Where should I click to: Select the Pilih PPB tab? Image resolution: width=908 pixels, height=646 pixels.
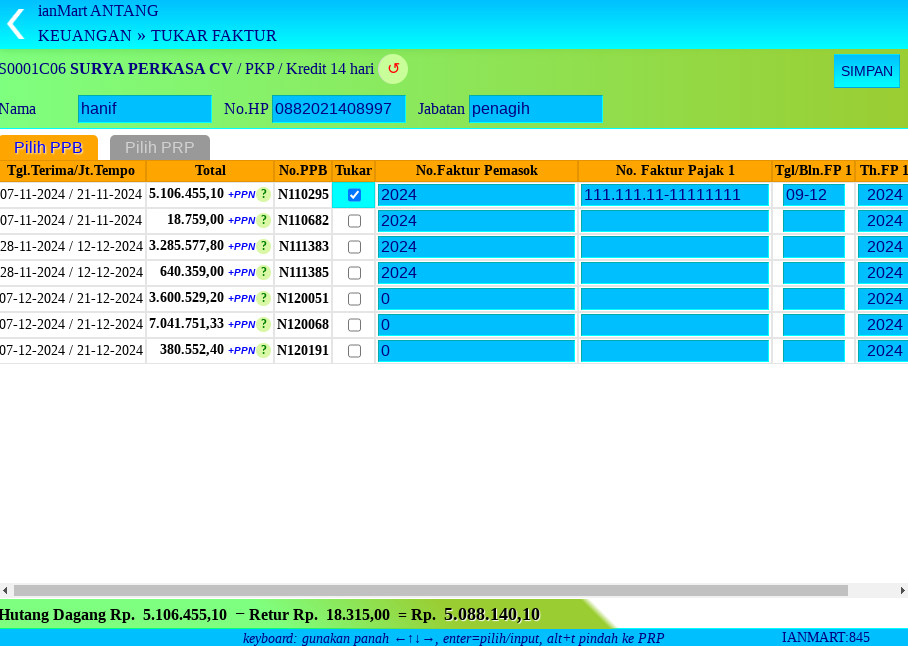[x=48, y=147]
